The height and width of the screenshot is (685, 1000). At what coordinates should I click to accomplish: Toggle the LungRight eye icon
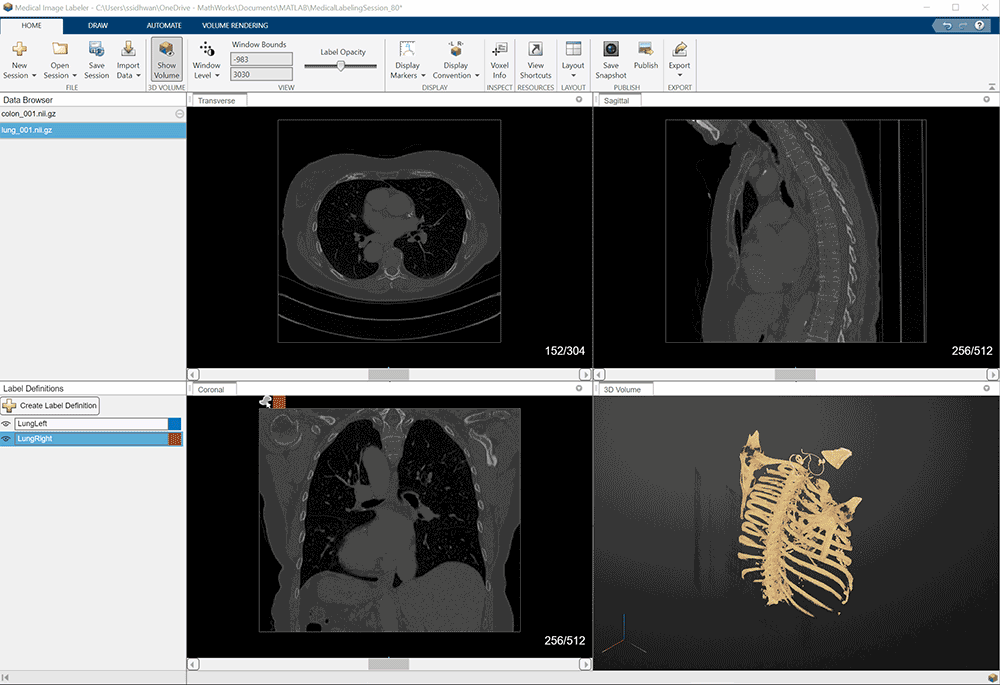point(7,439)
